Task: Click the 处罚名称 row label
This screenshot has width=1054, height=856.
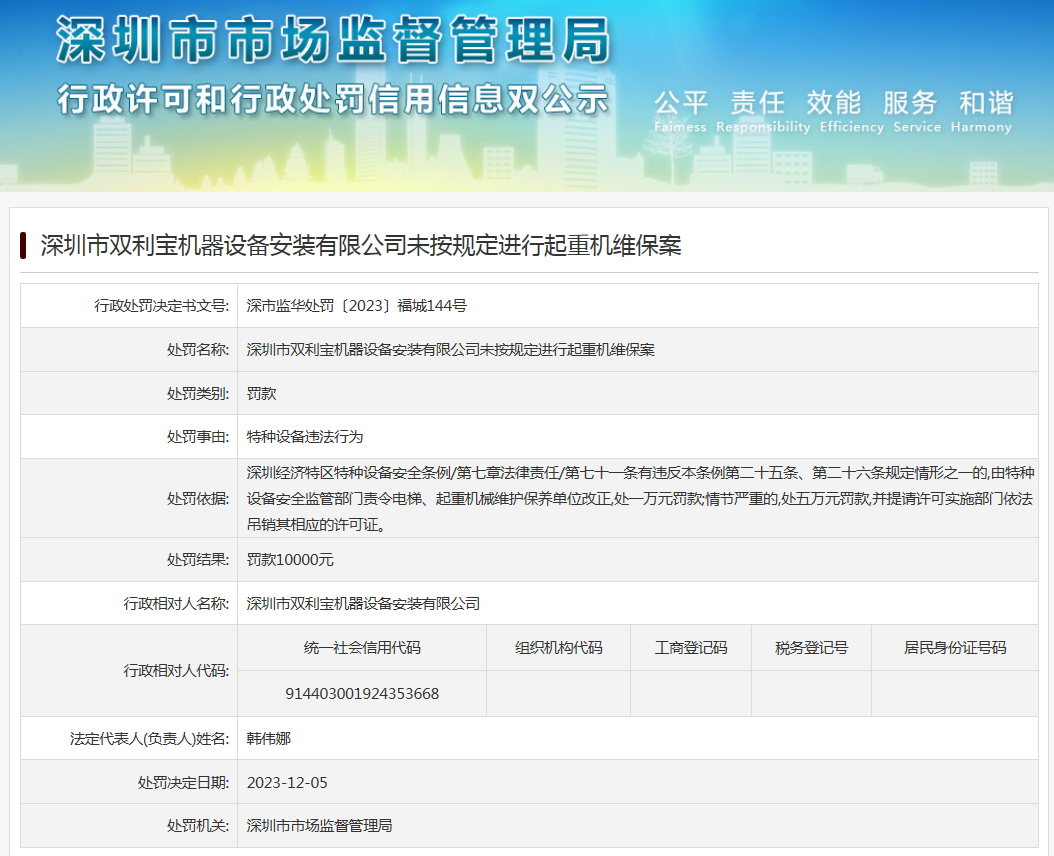Action: tap(198, 350)
